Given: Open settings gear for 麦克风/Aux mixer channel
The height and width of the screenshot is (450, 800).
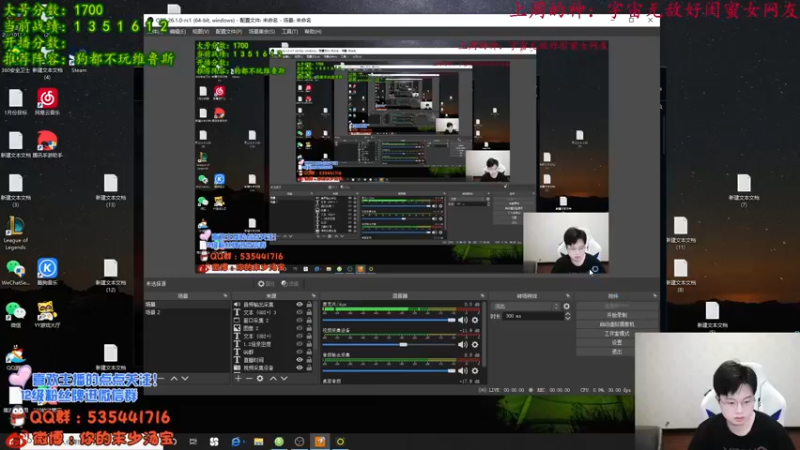Looking at the screenshot, I should [x=475, y=320].
